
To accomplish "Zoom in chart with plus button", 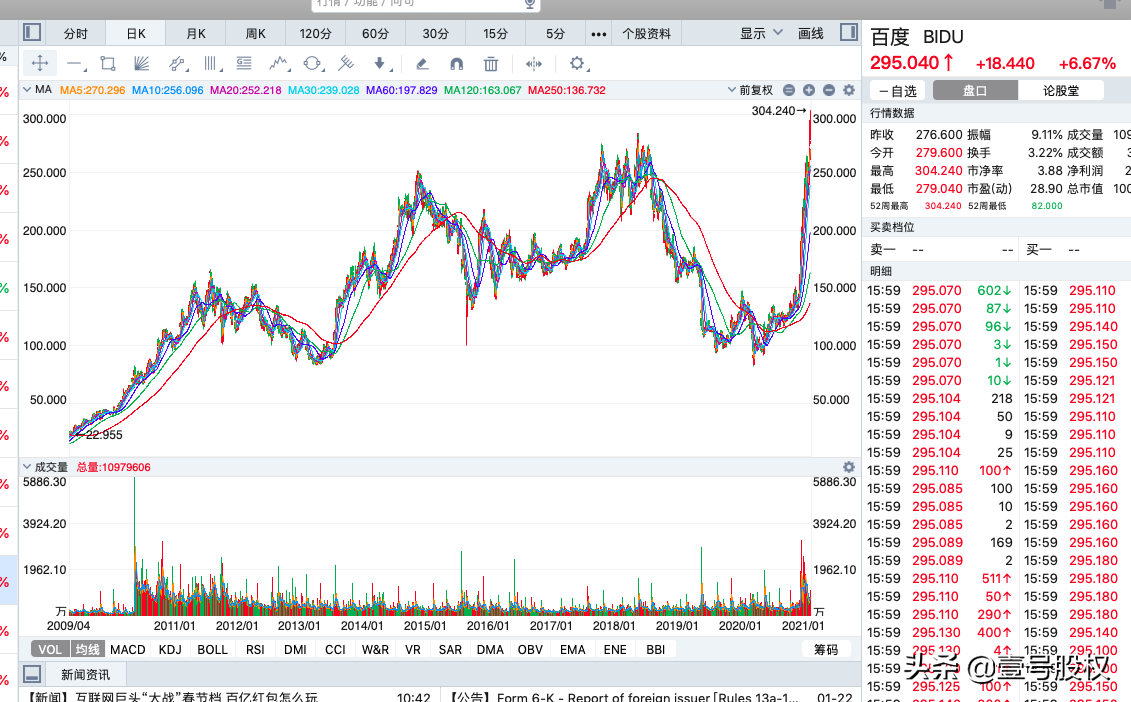I will [809, 90].
